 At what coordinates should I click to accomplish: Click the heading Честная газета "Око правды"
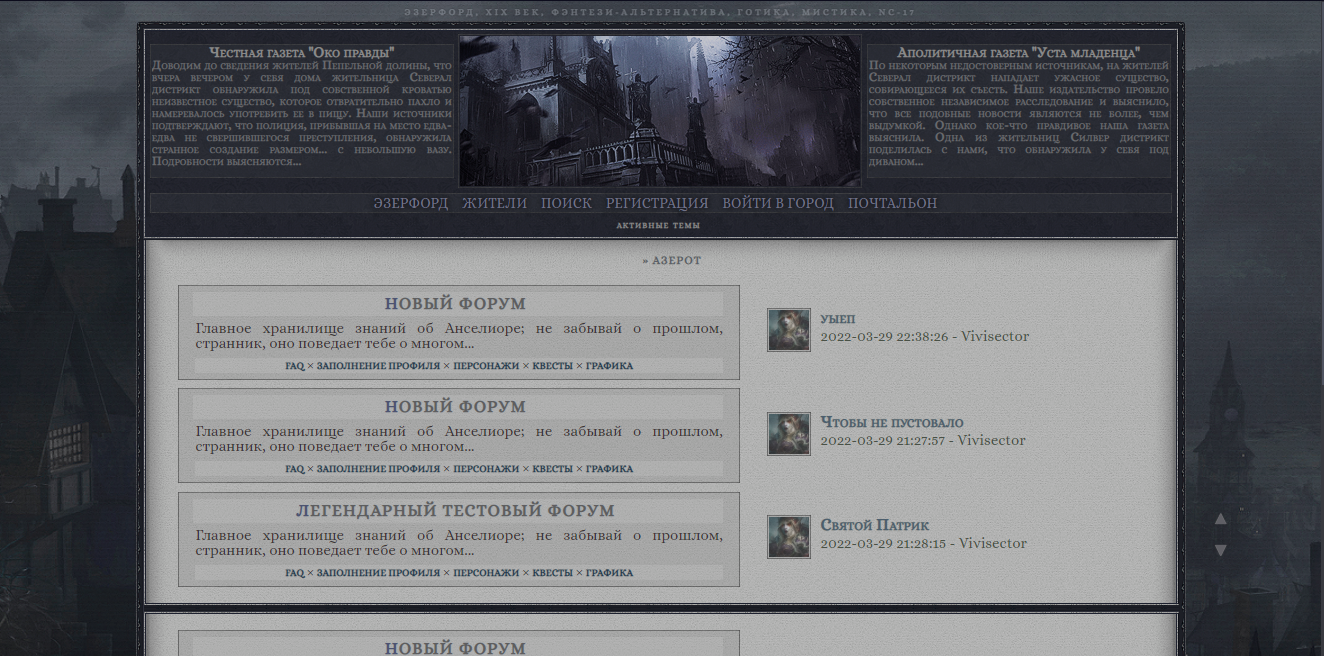coord(302,52)
